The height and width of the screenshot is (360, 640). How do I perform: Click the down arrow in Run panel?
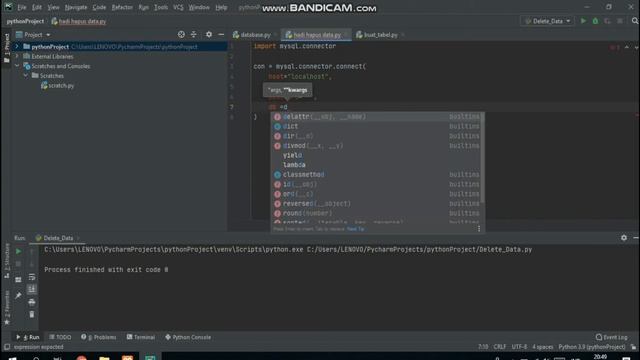coord(32,264)
